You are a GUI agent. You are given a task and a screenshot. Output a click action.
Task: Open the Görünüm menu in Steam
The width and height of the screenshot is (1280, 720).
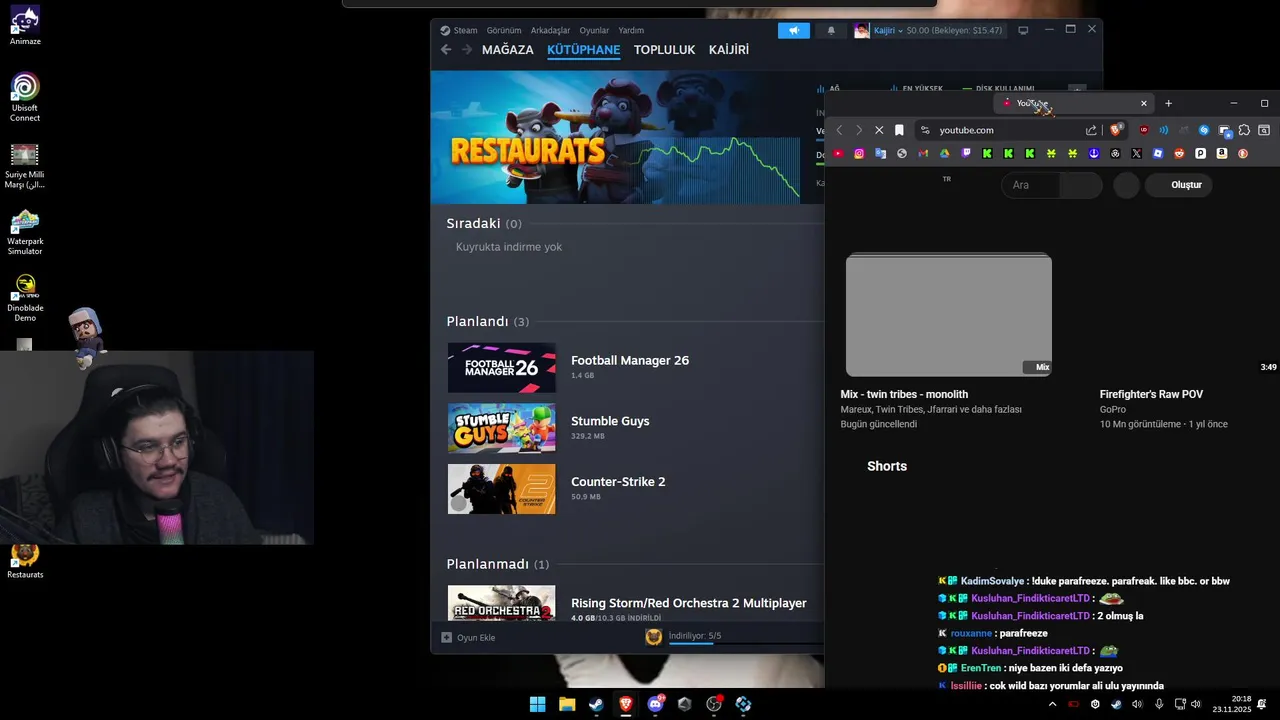pos(504,30)
